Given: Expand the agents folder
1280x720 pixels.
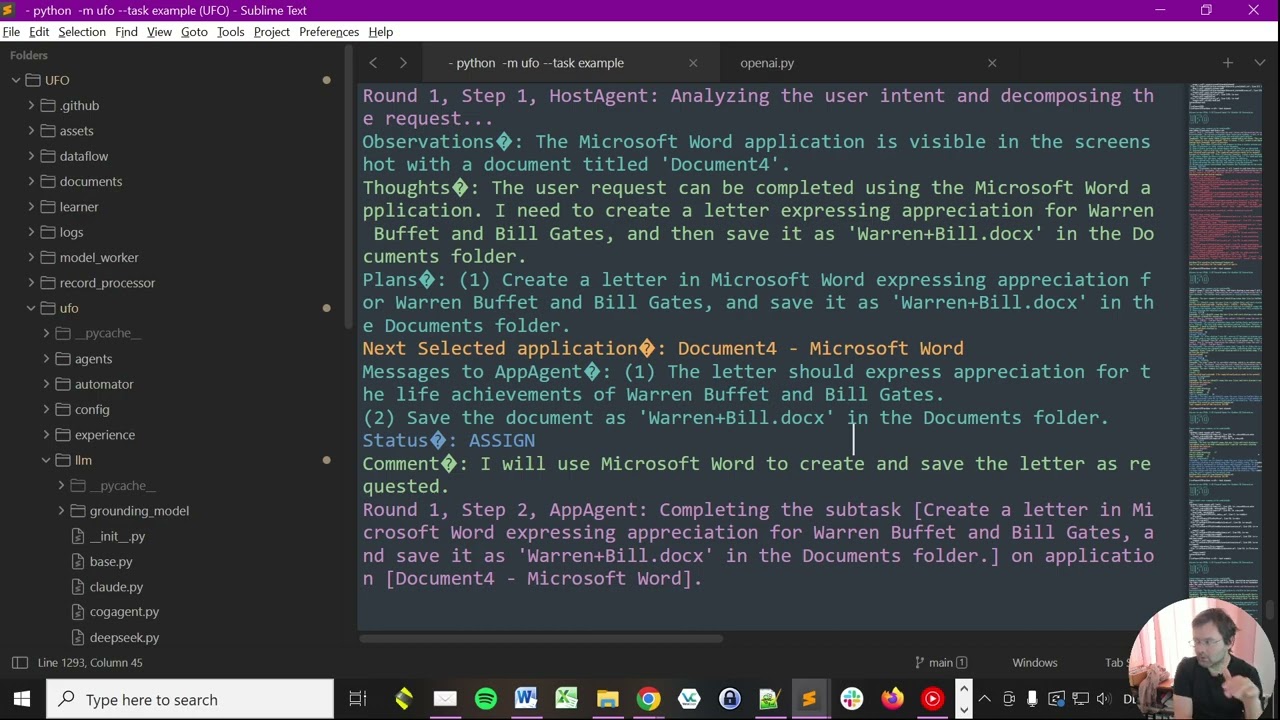Looking at the screenshot, I should point(46,359).
